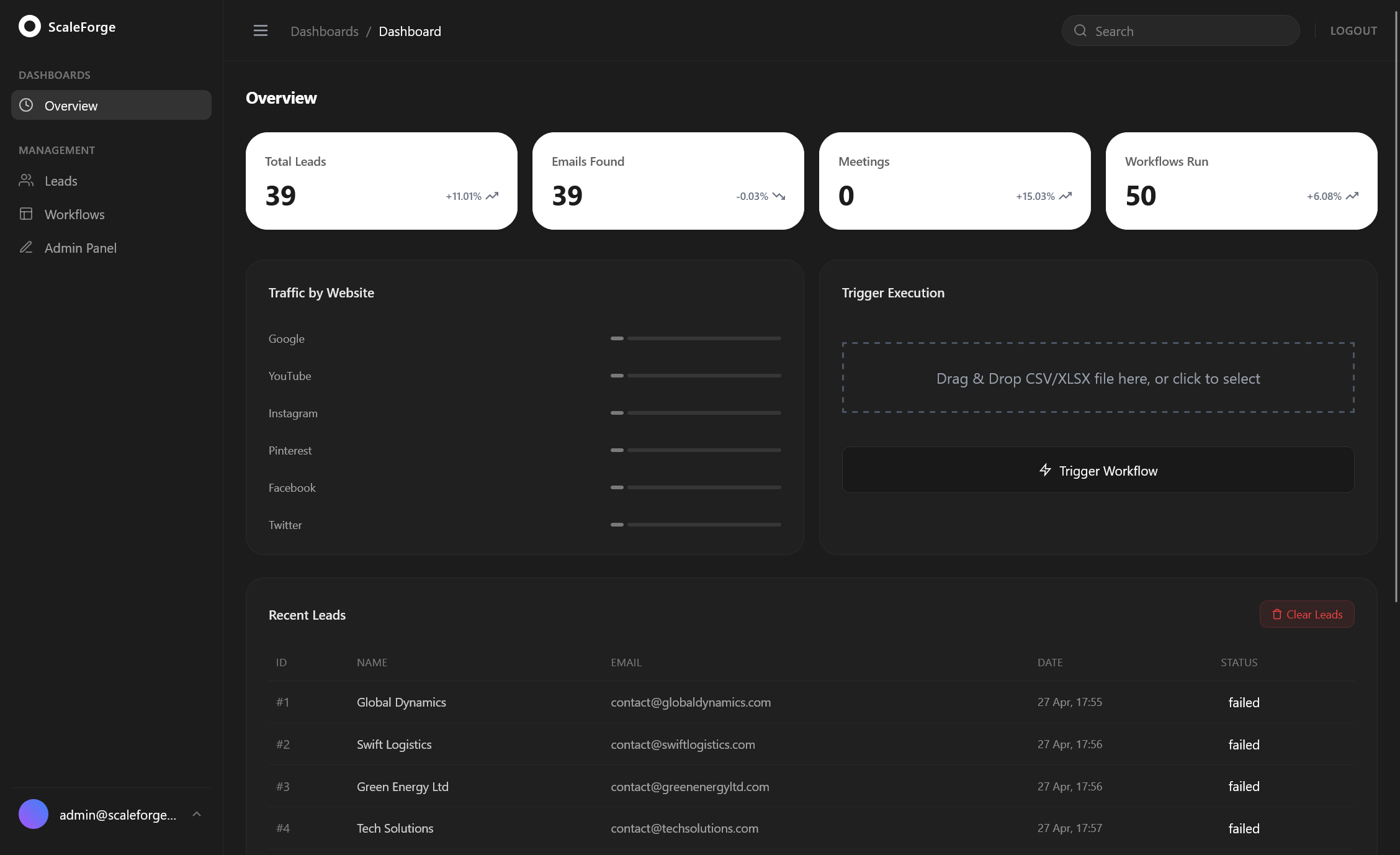Click contact@techsolutions.com email
The image size is (1400, 855).
coord(684,828)
